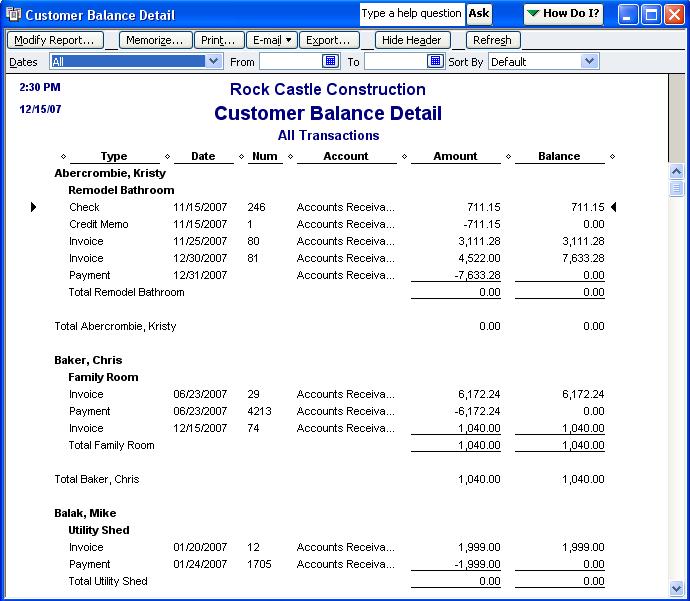Click the Total Remodel Bathroom line
Viewport: 690px width, 601px height.
tap(337, 293)
